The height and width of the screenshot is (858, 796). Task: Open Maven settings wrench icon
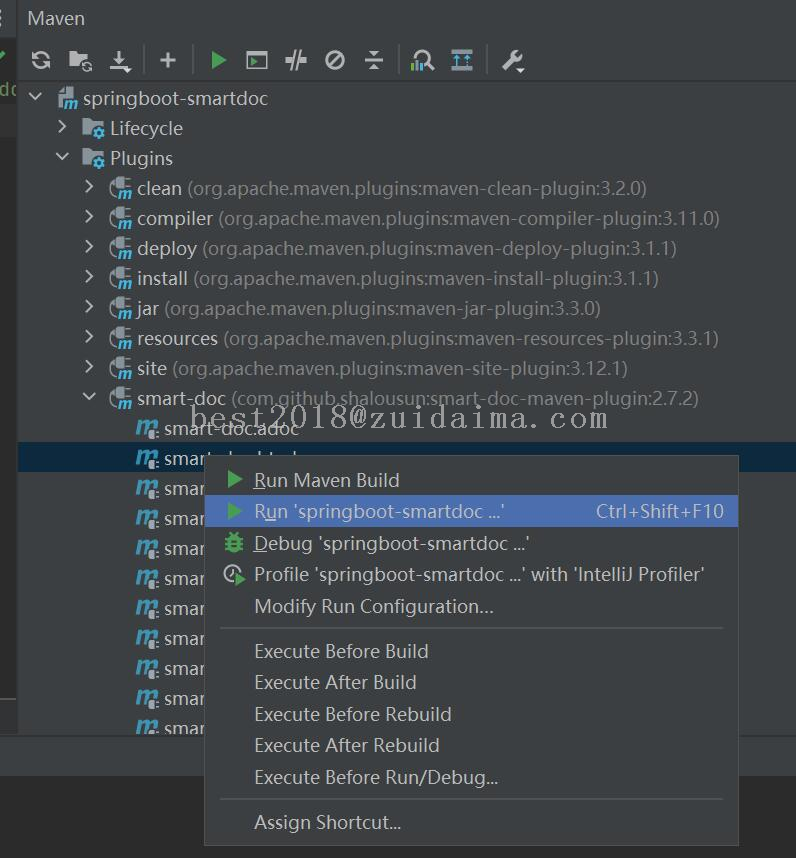pyautogui.click(x=513, y=61)
